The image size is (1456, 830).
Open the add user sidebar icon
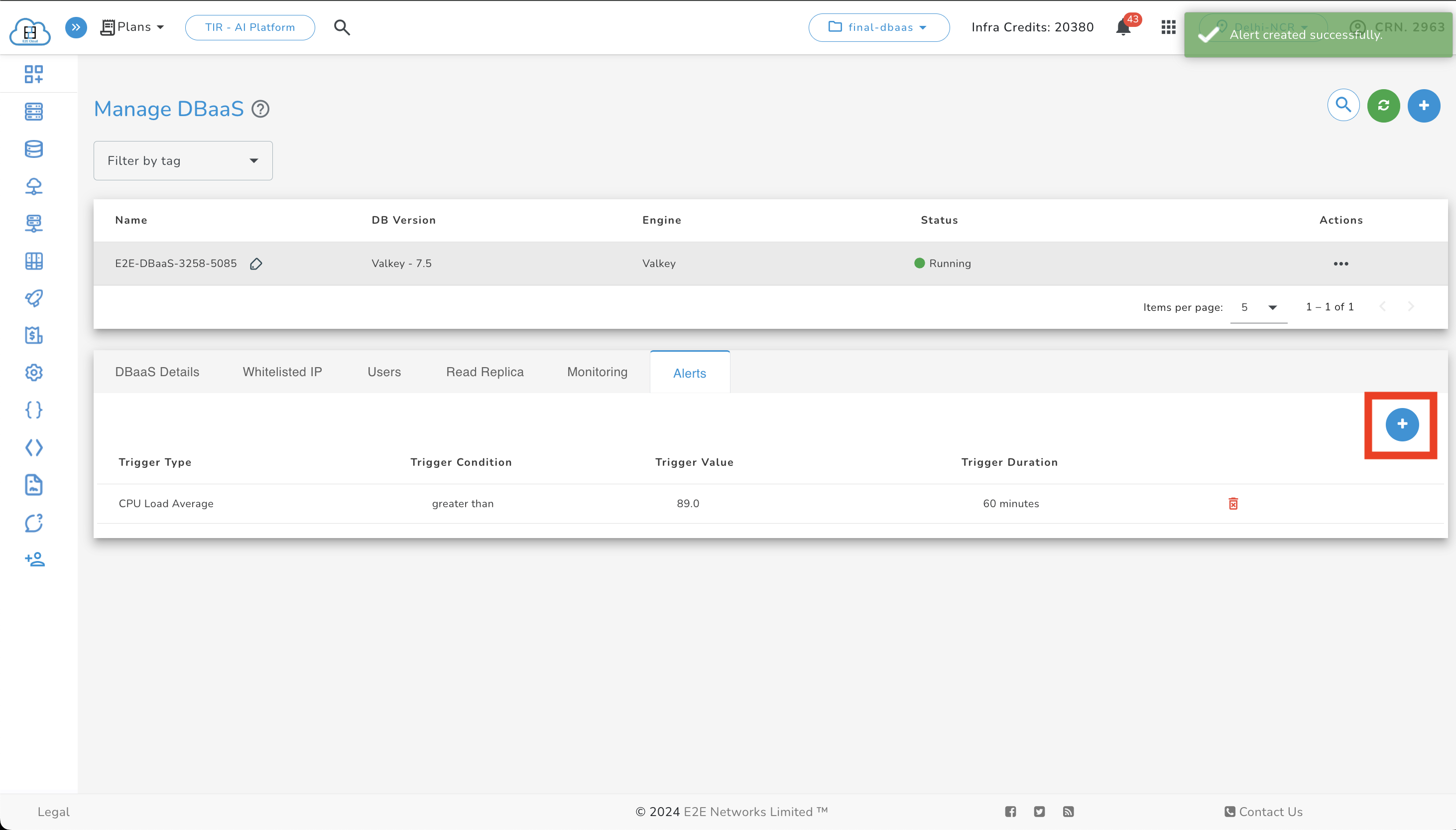[x=35, y=559]
